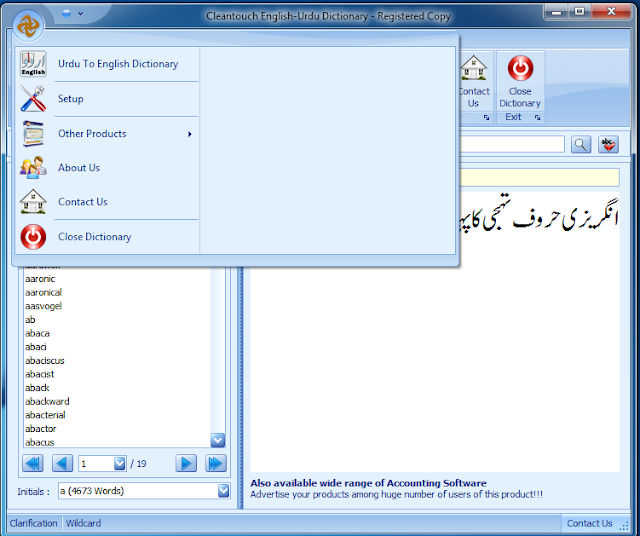Go to the next page of words
640x536 pixels.
pyautogui.click(x=186, y=463)
